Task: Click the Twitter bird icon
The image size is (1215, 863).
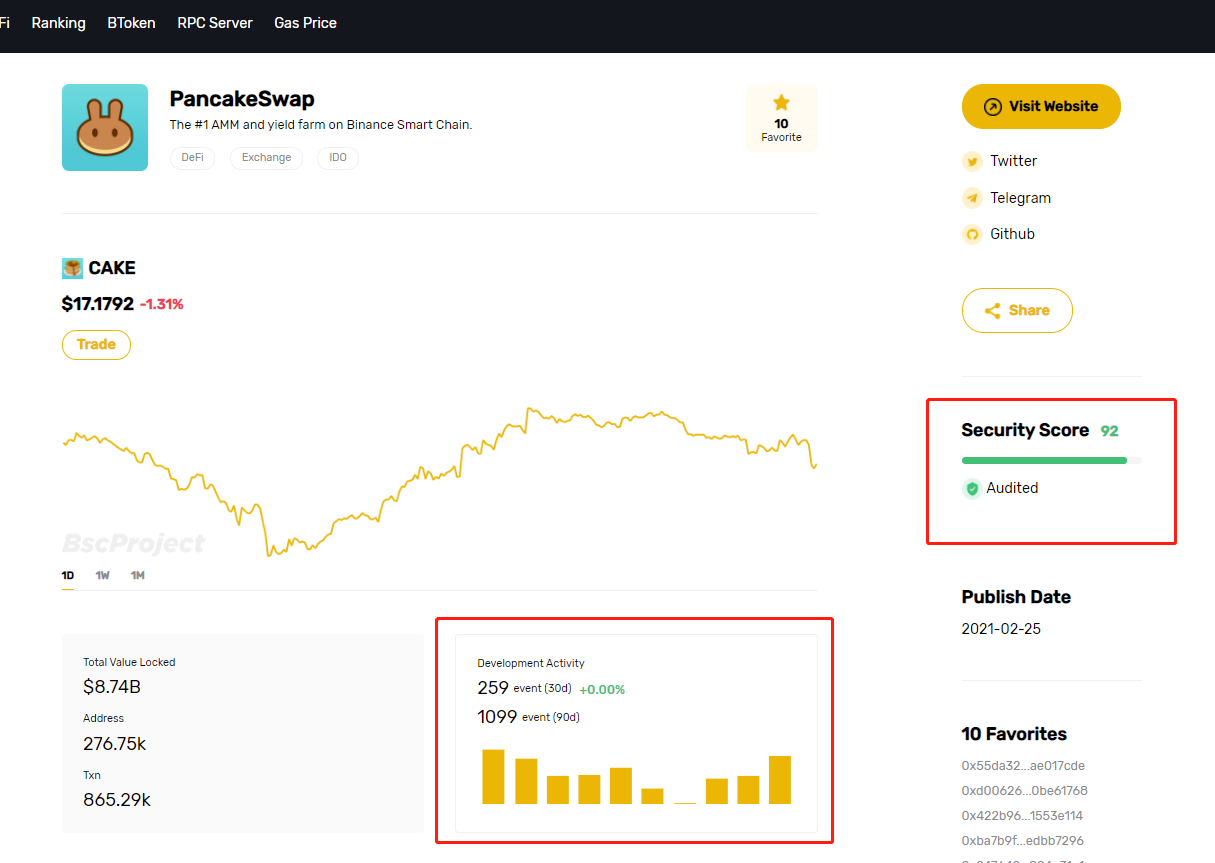Action: point(972,161)
